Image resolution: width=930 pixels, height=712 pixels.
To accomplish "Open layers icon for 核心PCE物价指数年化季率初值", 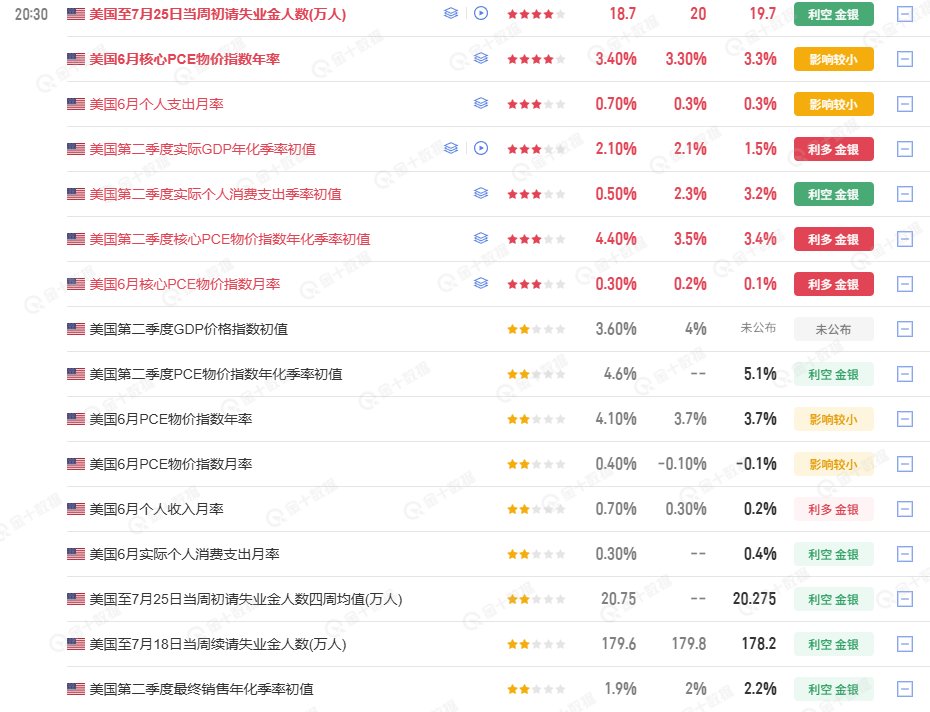I will 481,239.
